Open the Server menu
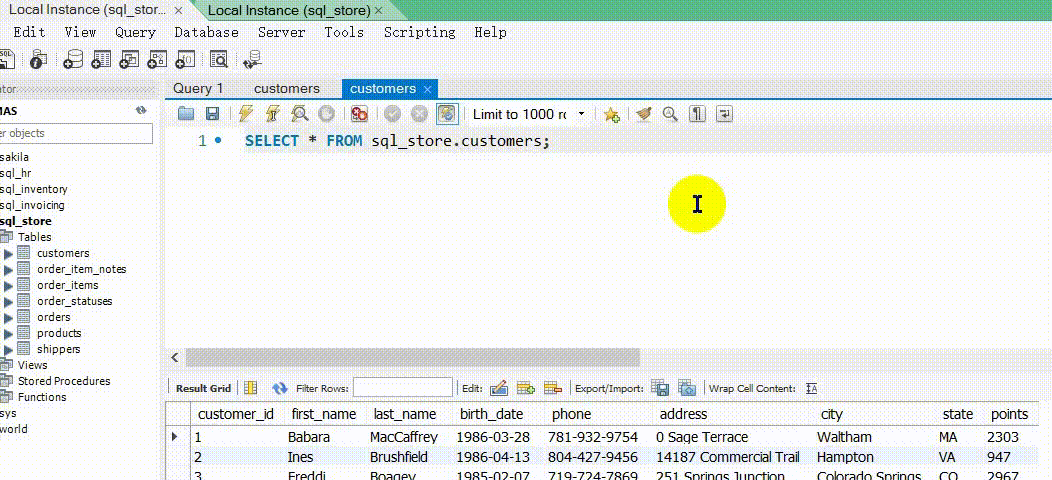This screenshot has width=1052, height=480. 282,32
